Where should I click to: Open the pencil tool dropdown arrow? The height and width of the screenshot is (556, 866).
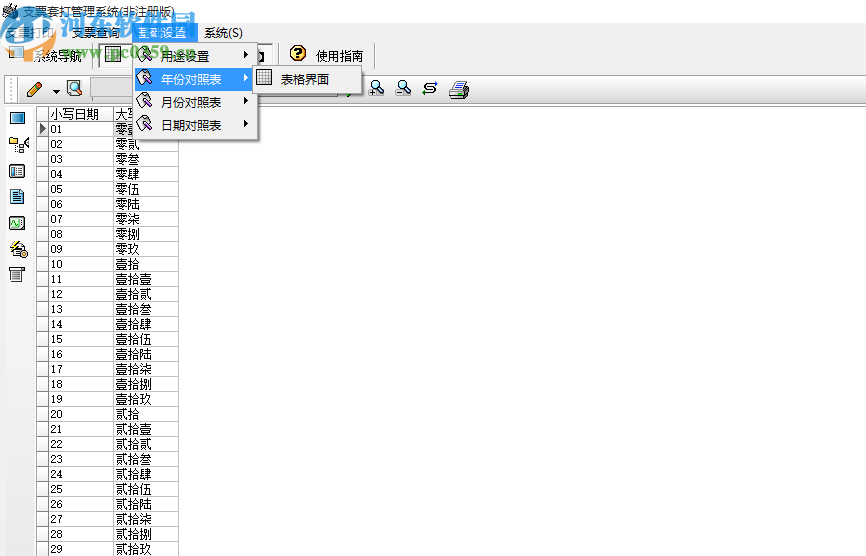point(56,91)
